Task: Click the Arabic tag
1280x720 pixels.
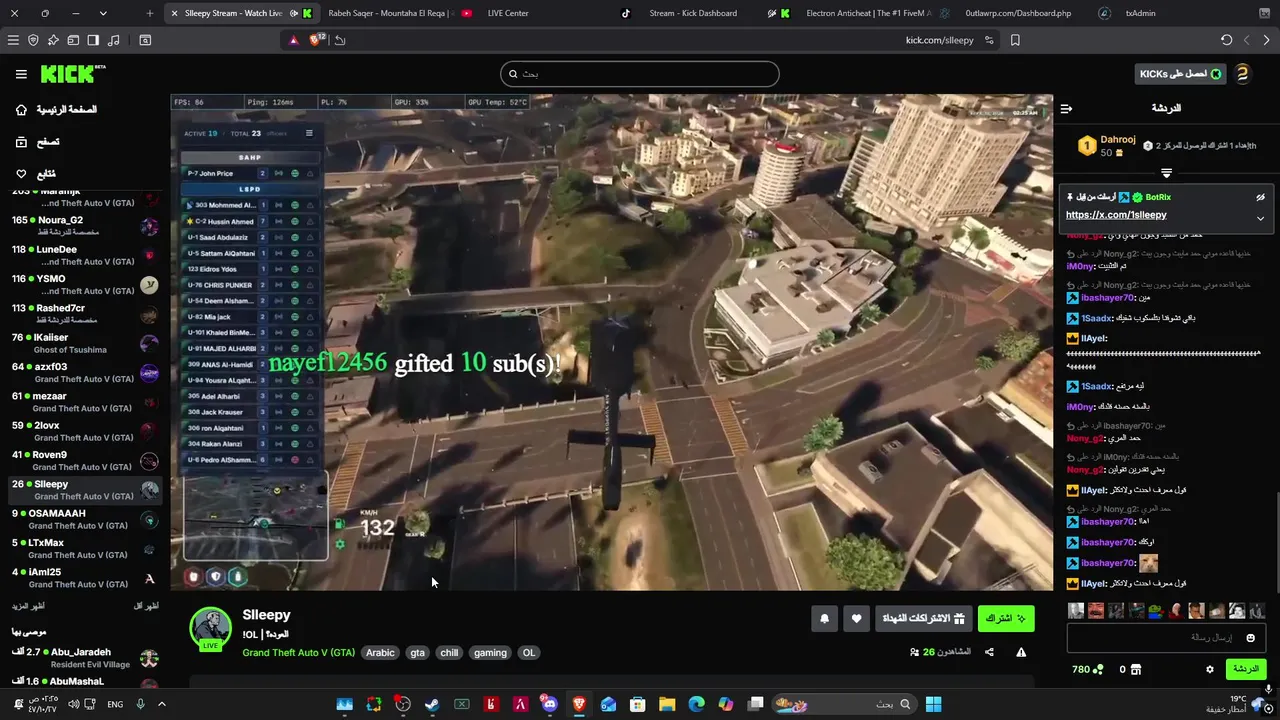Action: coord(380,653)
